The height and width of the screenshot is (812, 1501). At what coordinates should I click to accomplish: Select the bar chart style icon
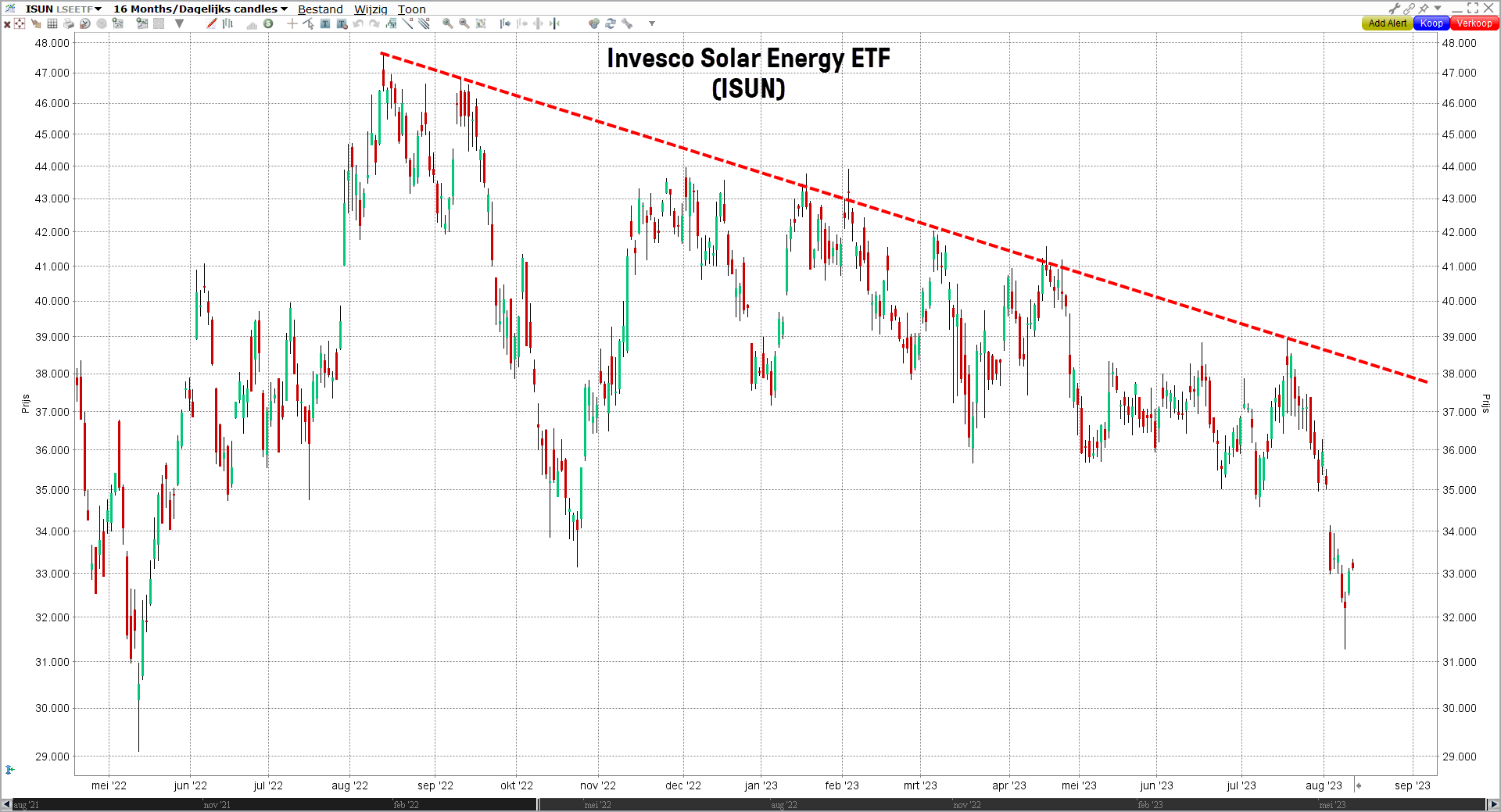click(x=227, y=23)
